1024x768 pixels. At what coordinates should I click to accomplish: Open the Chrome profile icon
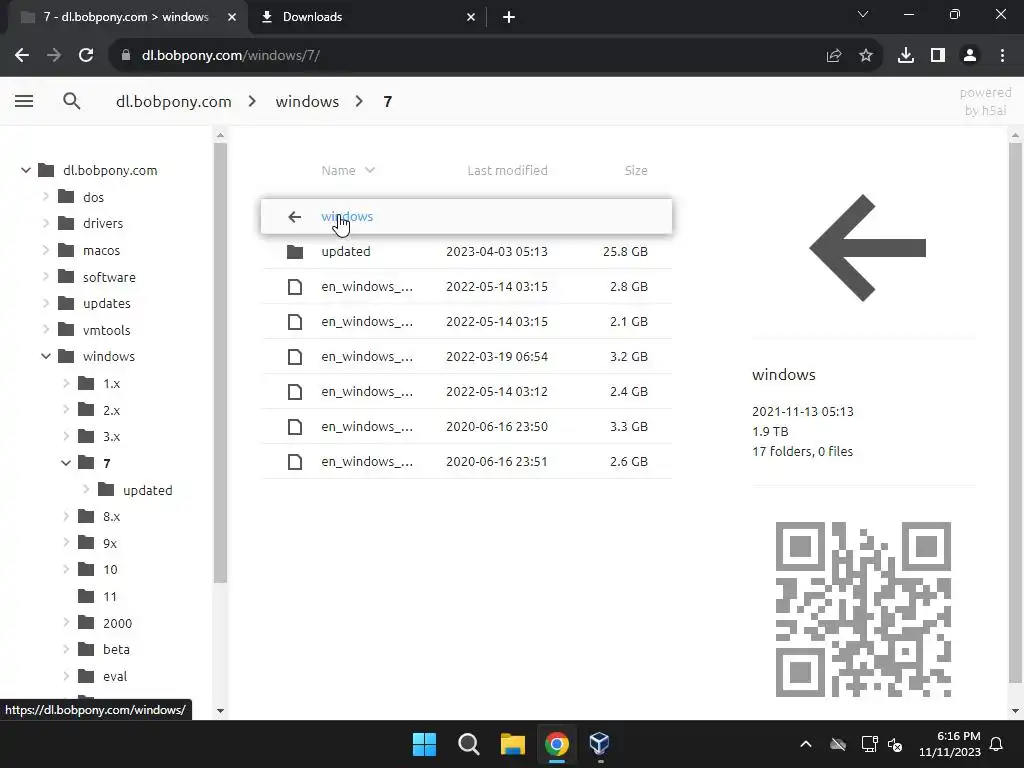970,56
